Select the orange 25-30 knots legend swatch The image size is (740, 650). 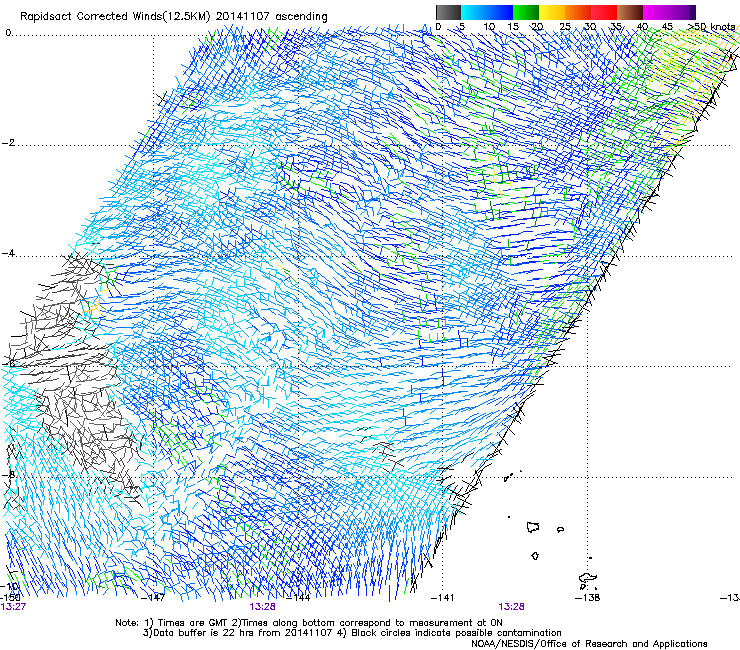[x=578, y=12]
